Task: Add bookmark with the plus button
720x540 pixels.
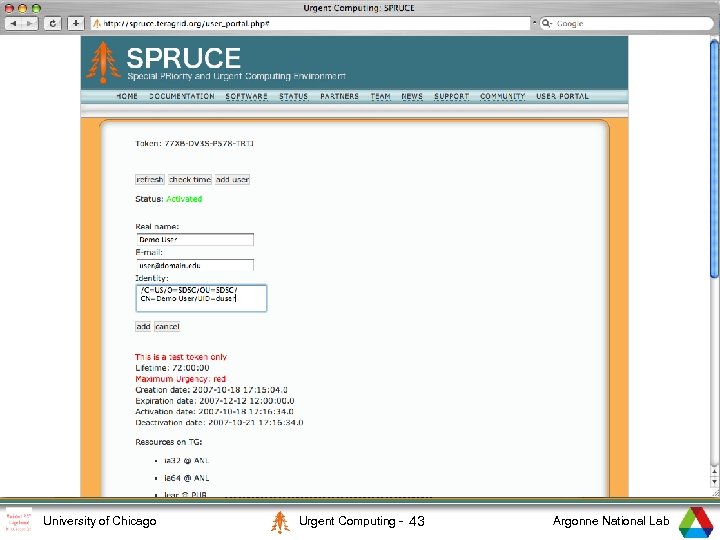Action: [x=75, y=23]
